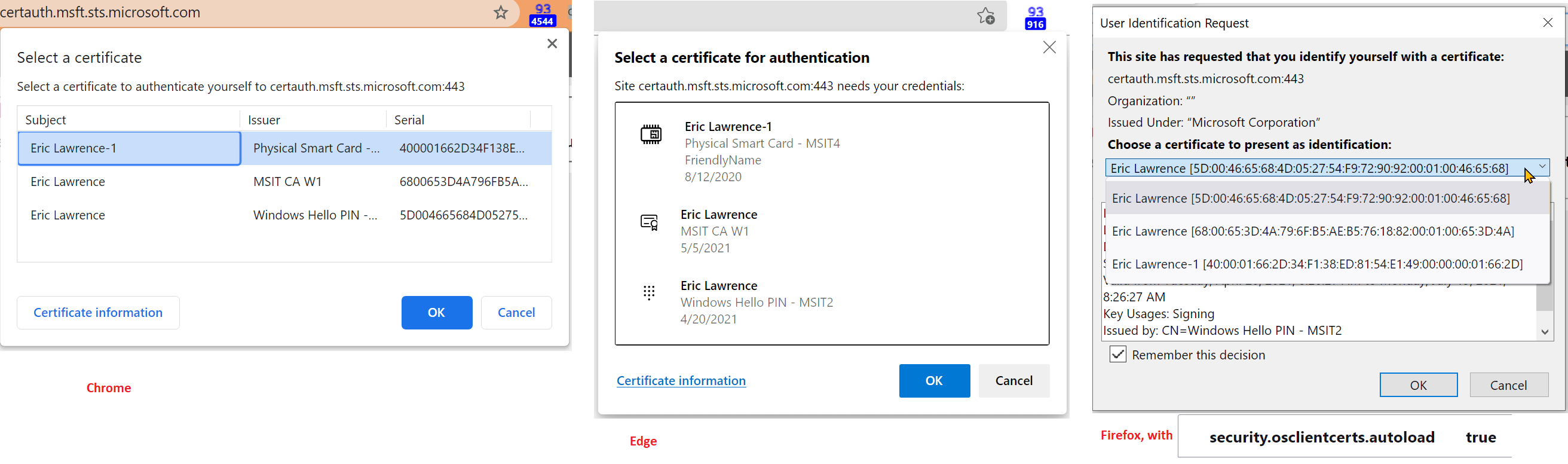The image size is (1568, 464).
Task: Open the Chrome extension badge showing 4544
Action: pyautogui.click(x=543, y=15)
